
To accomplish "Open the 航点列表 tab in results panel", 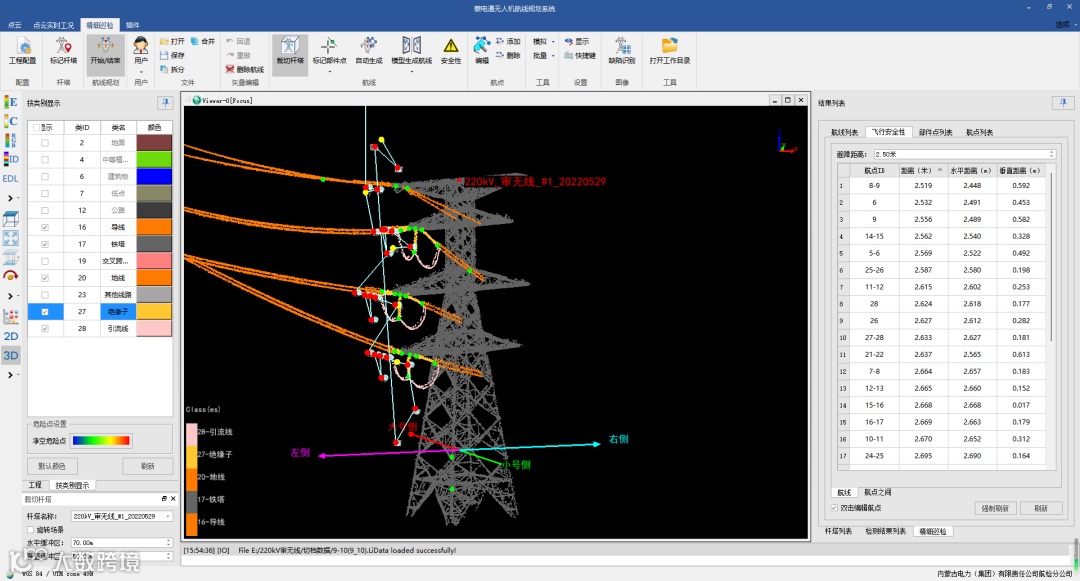I will click(x=979, y=132).
